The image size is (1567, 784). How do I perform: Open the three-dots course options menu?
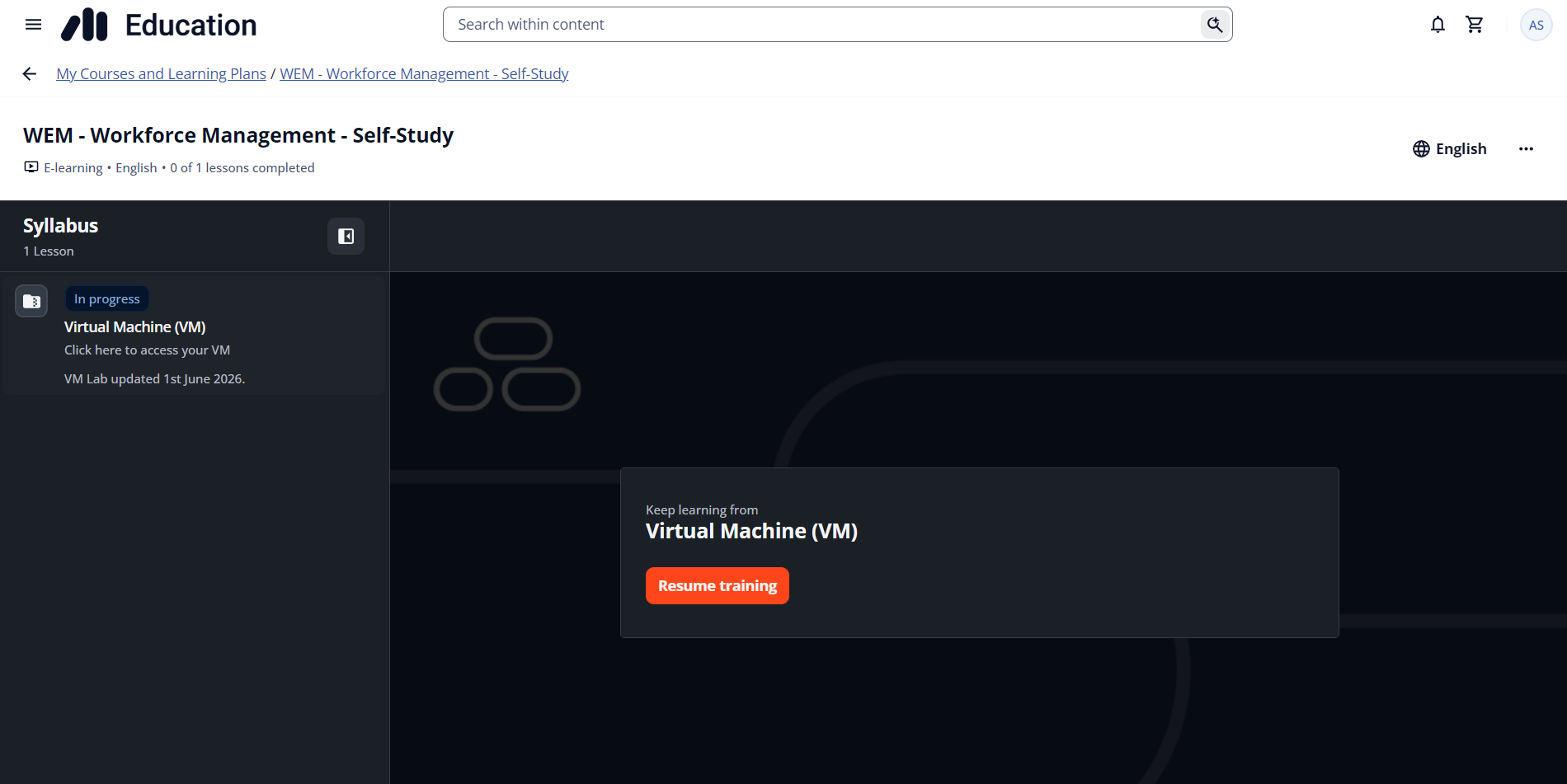coord(1526,149)
